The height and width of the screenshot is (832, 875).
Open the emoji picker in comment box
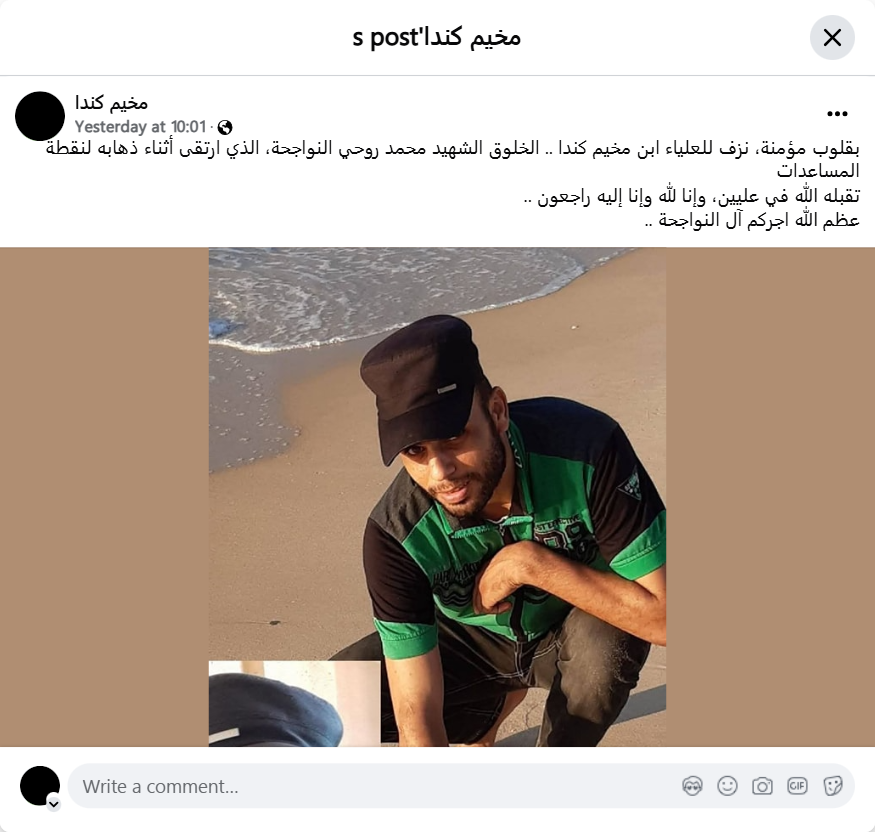(x=727, y=786)
